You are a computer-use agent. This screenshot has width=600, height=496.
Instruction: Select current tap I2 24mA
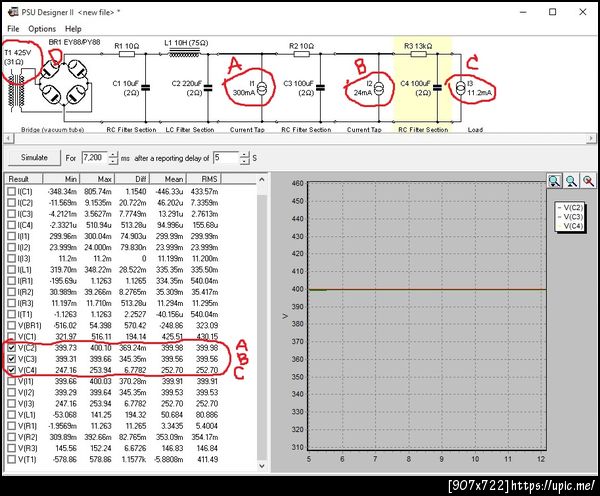click(378, 88)
